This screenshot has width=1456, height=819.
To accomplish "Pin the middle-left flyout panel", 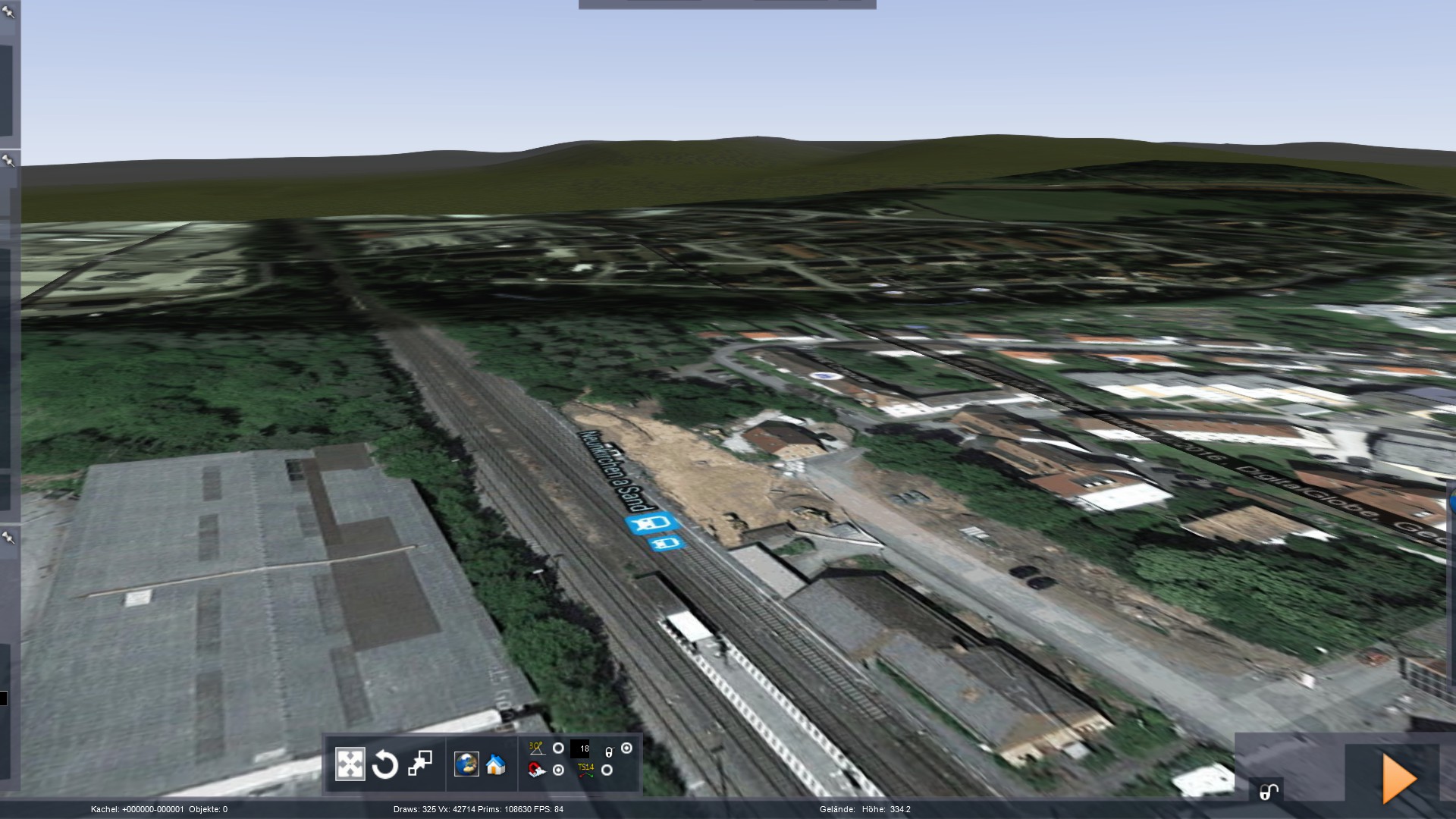I will point(8,160).
